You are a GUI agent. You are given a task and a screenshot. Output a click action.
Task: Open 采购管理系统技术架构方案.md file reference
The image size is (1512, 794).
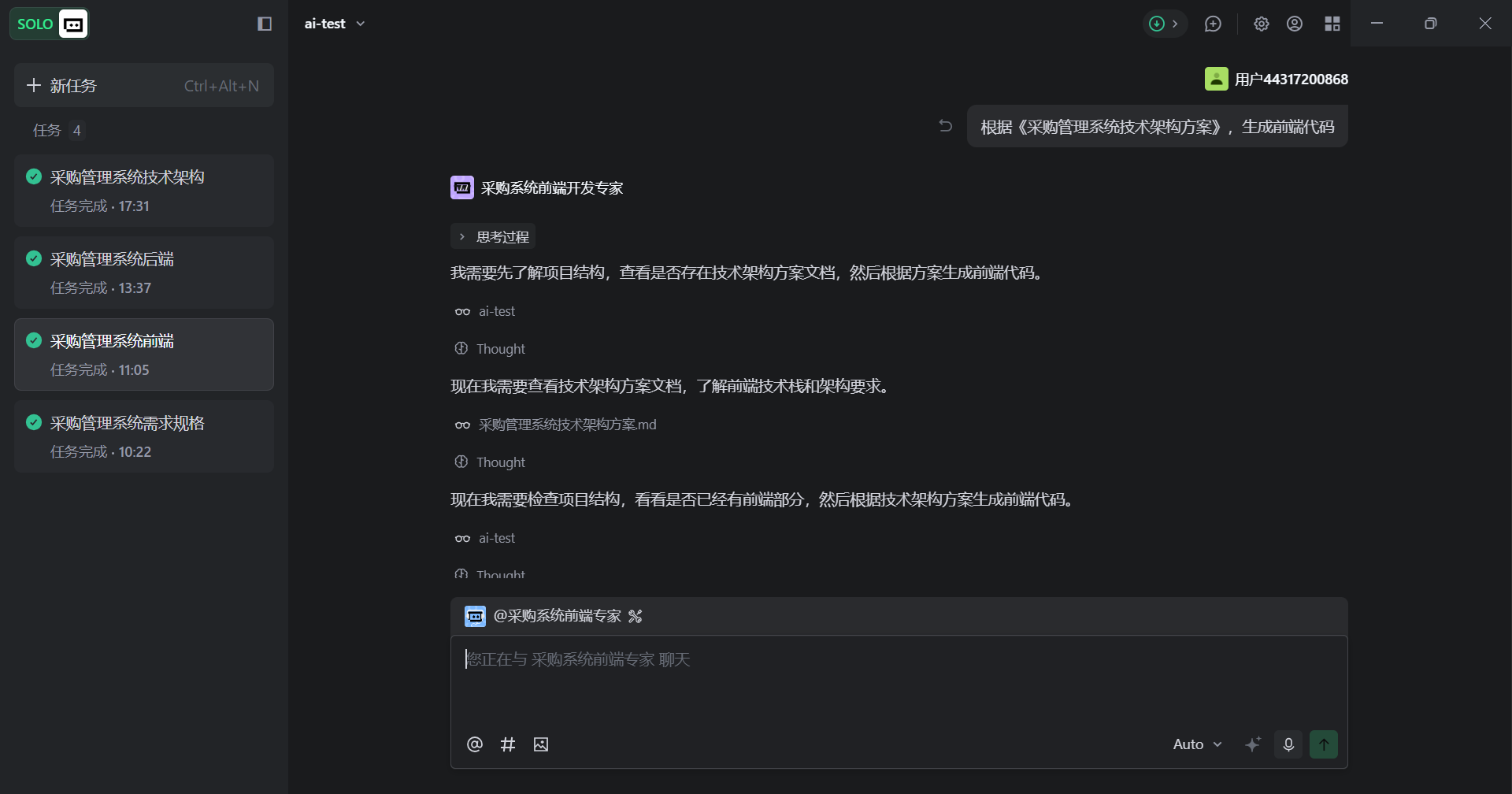[556, 425]
